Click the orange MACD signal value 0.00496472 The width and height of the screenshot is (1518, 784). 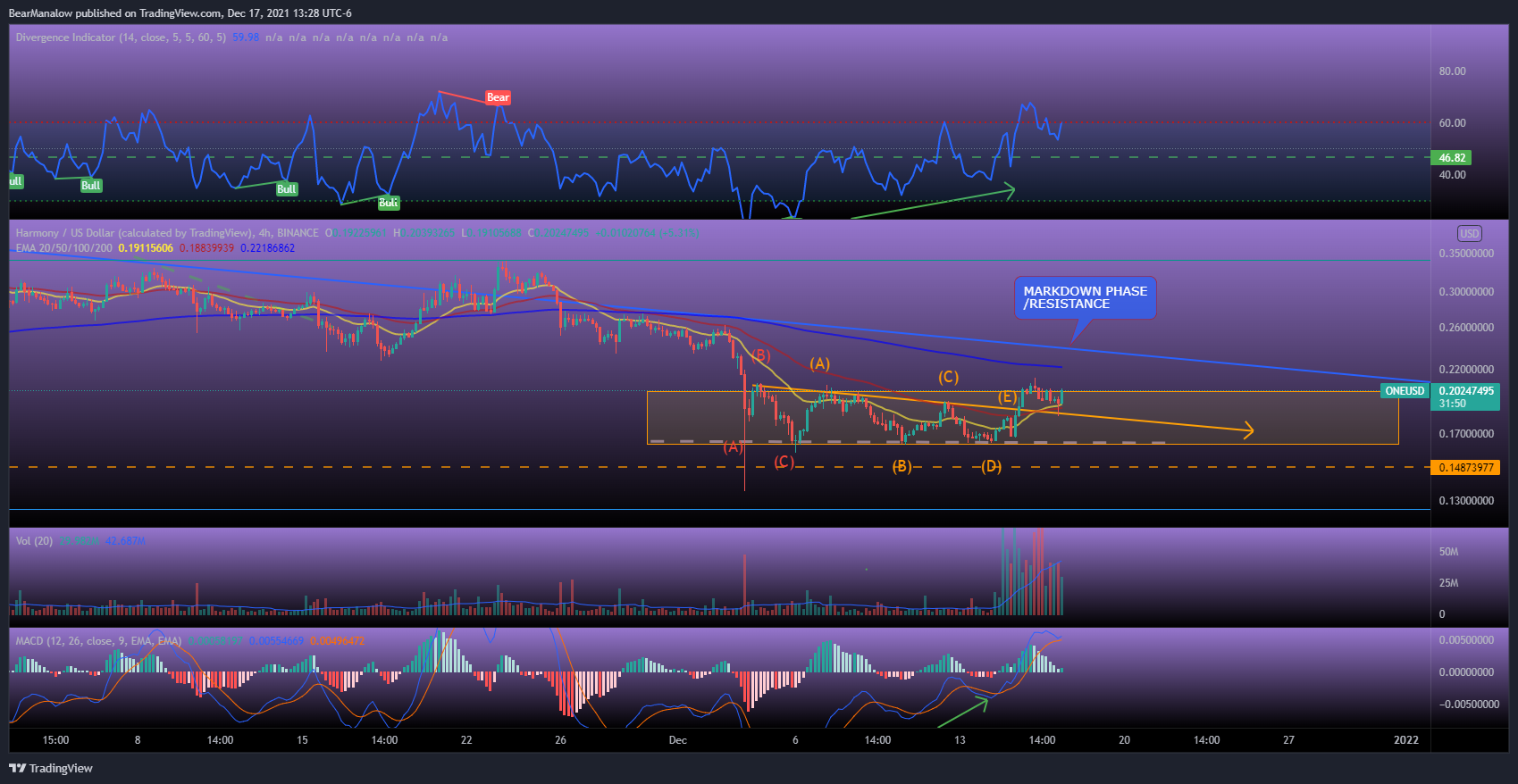[338, 641]
